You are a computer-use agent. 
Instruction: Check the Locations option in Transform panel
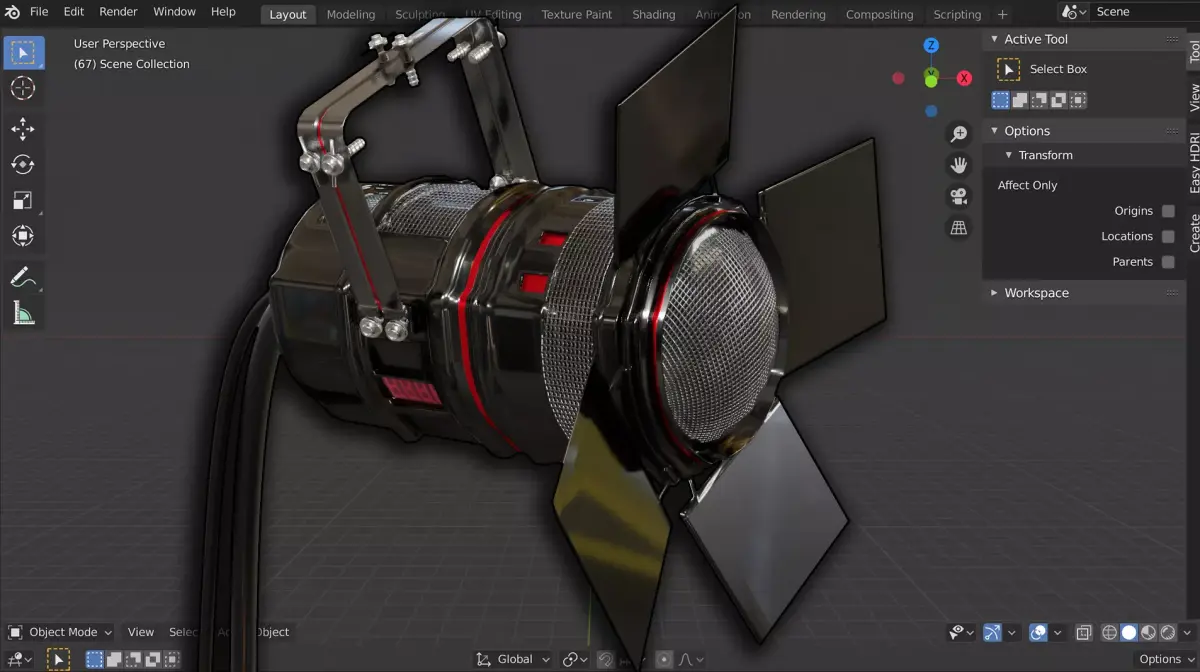(1168, 236)
